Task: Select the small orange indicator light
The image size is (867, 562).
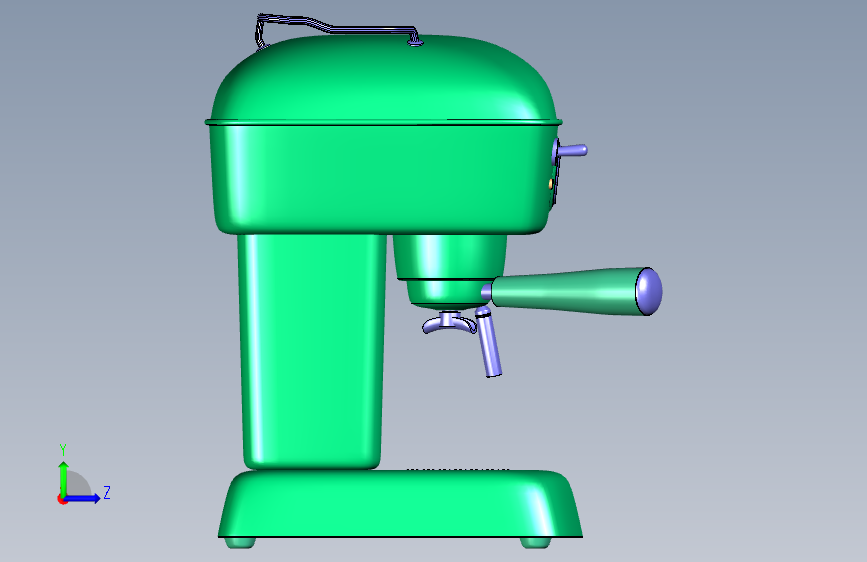Action: point(551,184)
